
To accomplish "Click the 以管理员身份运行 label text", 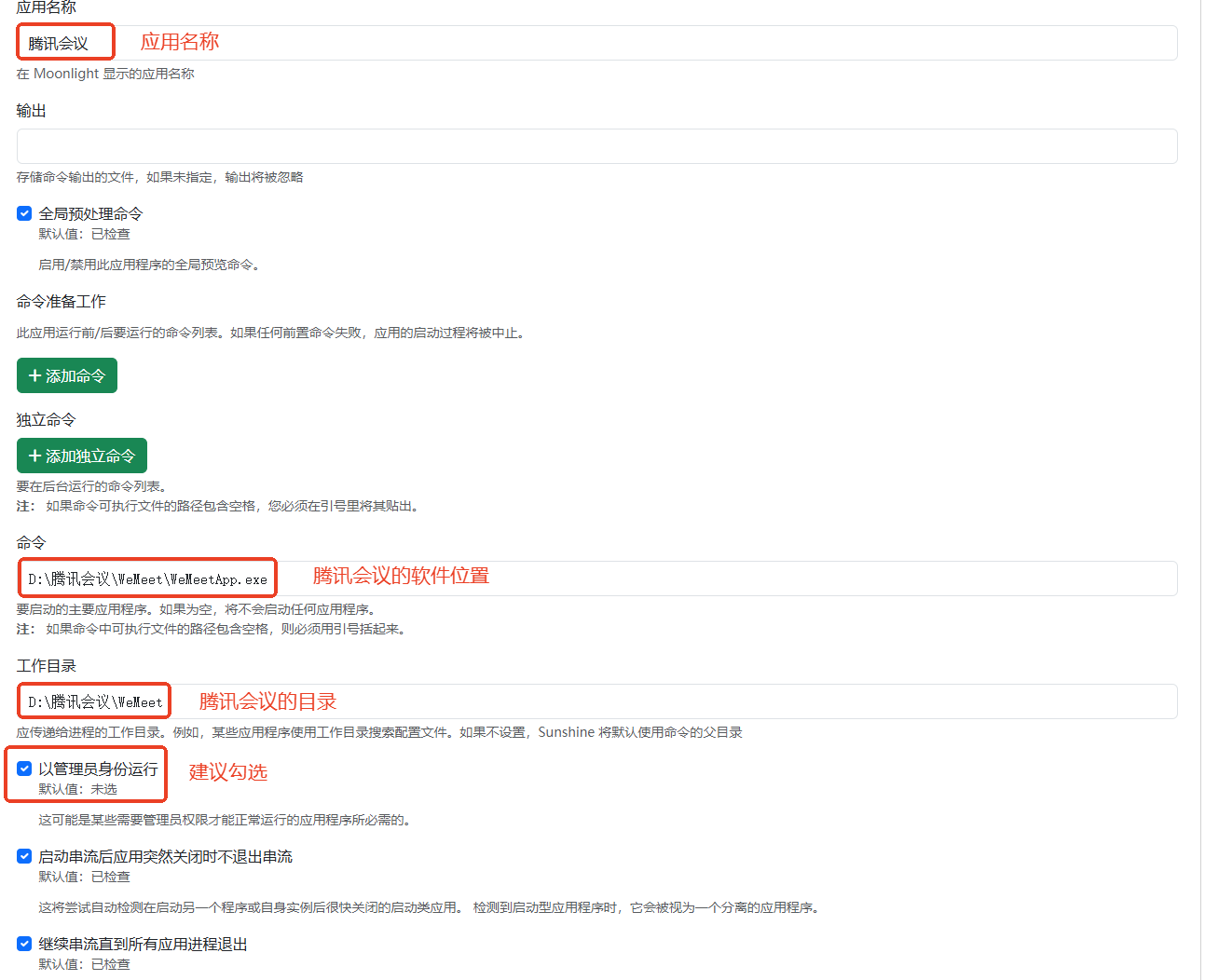I will pyautogui.click(x=98, y=769).
